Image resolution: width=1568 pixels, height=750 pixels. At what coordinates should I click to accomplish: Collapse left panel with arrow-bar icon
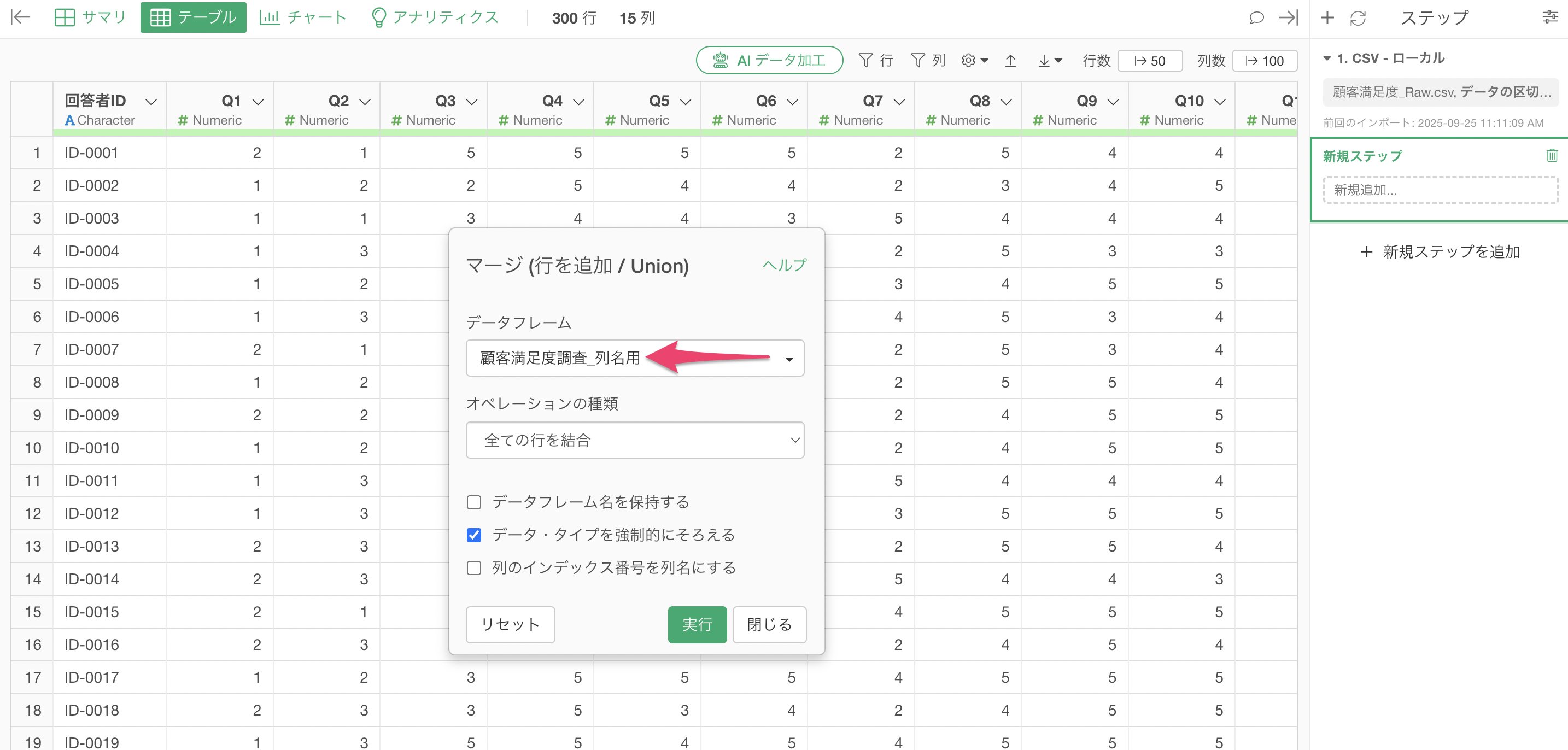pos(20,17)
